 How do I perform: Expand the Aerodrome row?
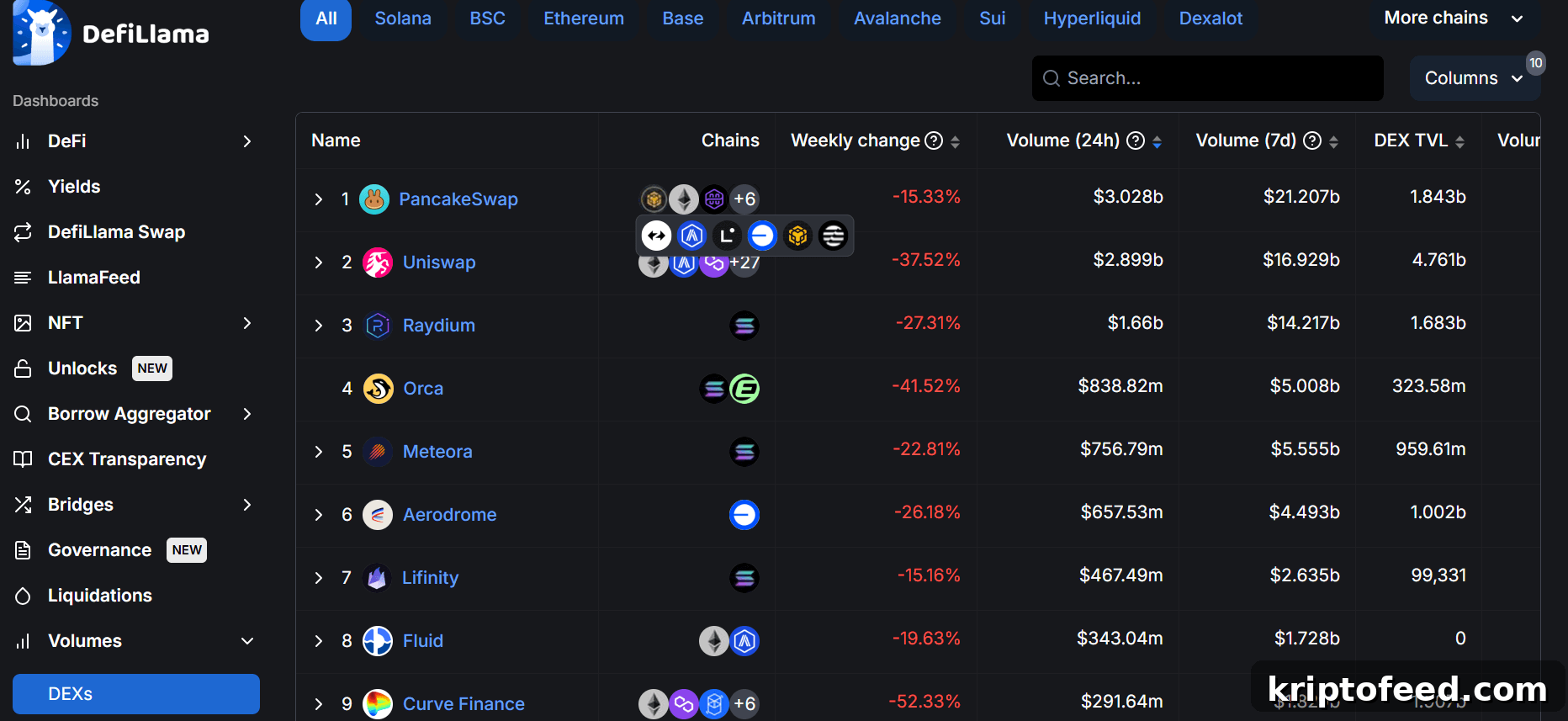coord(319,515)
